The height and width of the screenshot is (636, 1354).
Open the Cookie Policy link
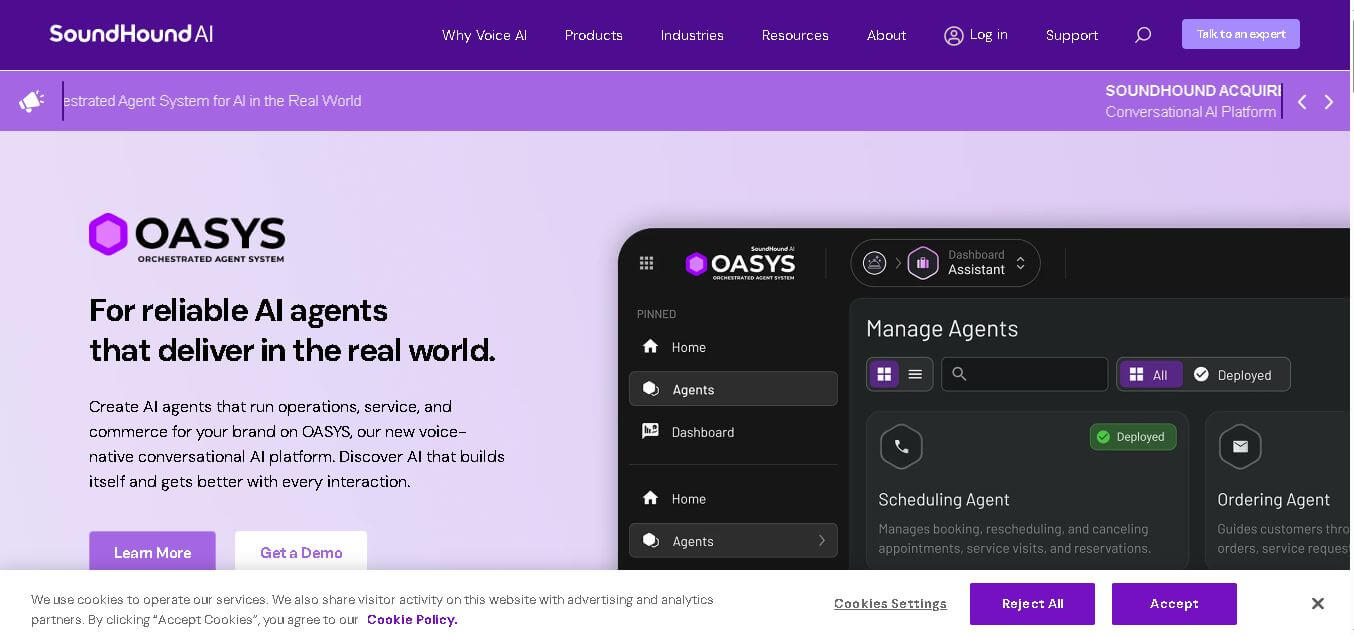click(412, 619)
